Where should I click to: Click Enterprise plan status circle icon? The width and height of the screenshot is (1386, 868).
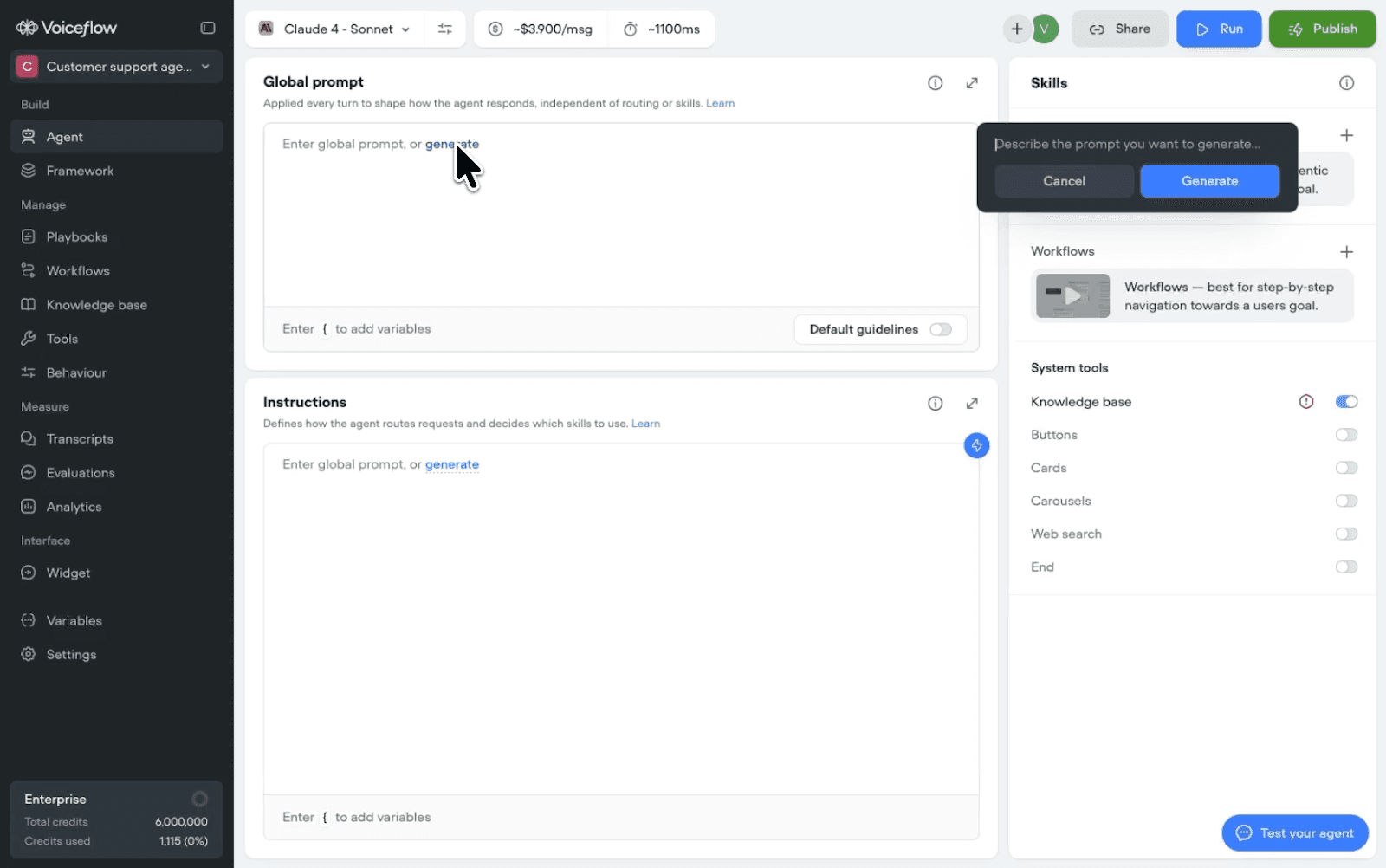coord(199,799)
